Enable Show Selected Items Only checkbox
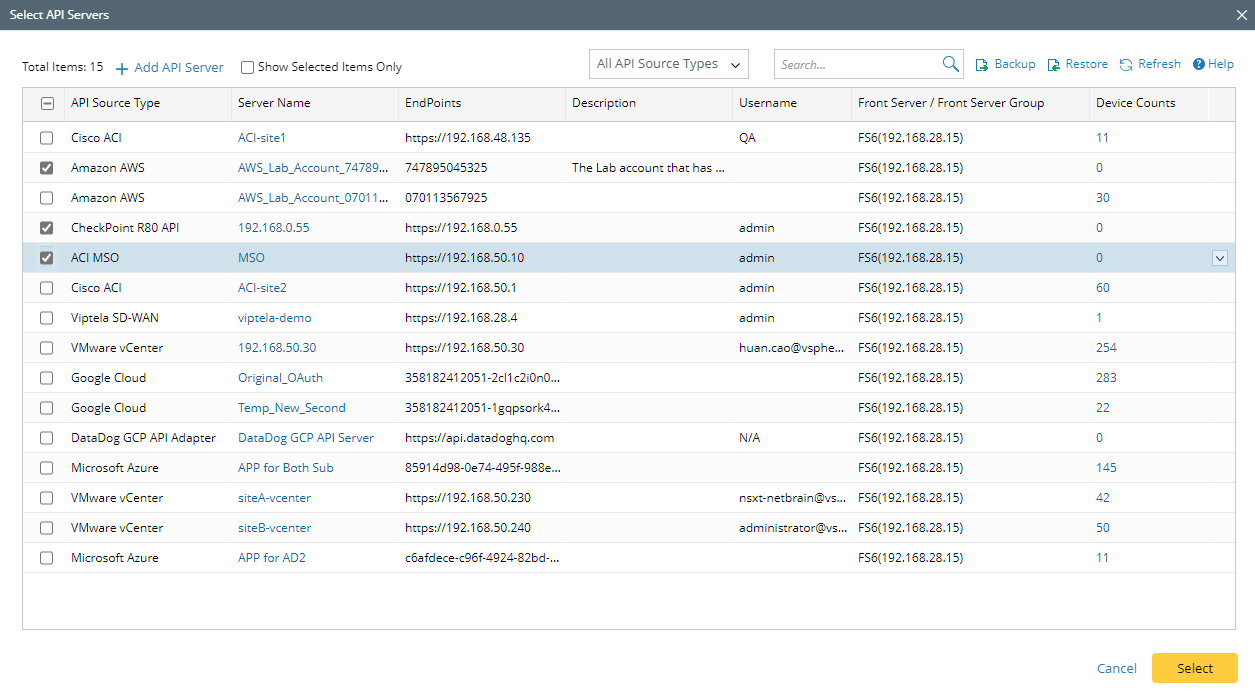Image resolution: width=1255 pixels, height=695 pixels. point(247,67)
